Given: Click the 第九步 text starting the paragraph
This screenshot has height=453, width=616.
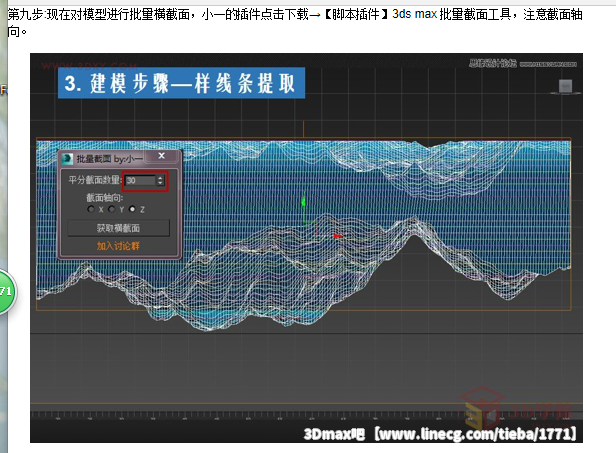Looking at the screenshot, I should tap(25, 15).
